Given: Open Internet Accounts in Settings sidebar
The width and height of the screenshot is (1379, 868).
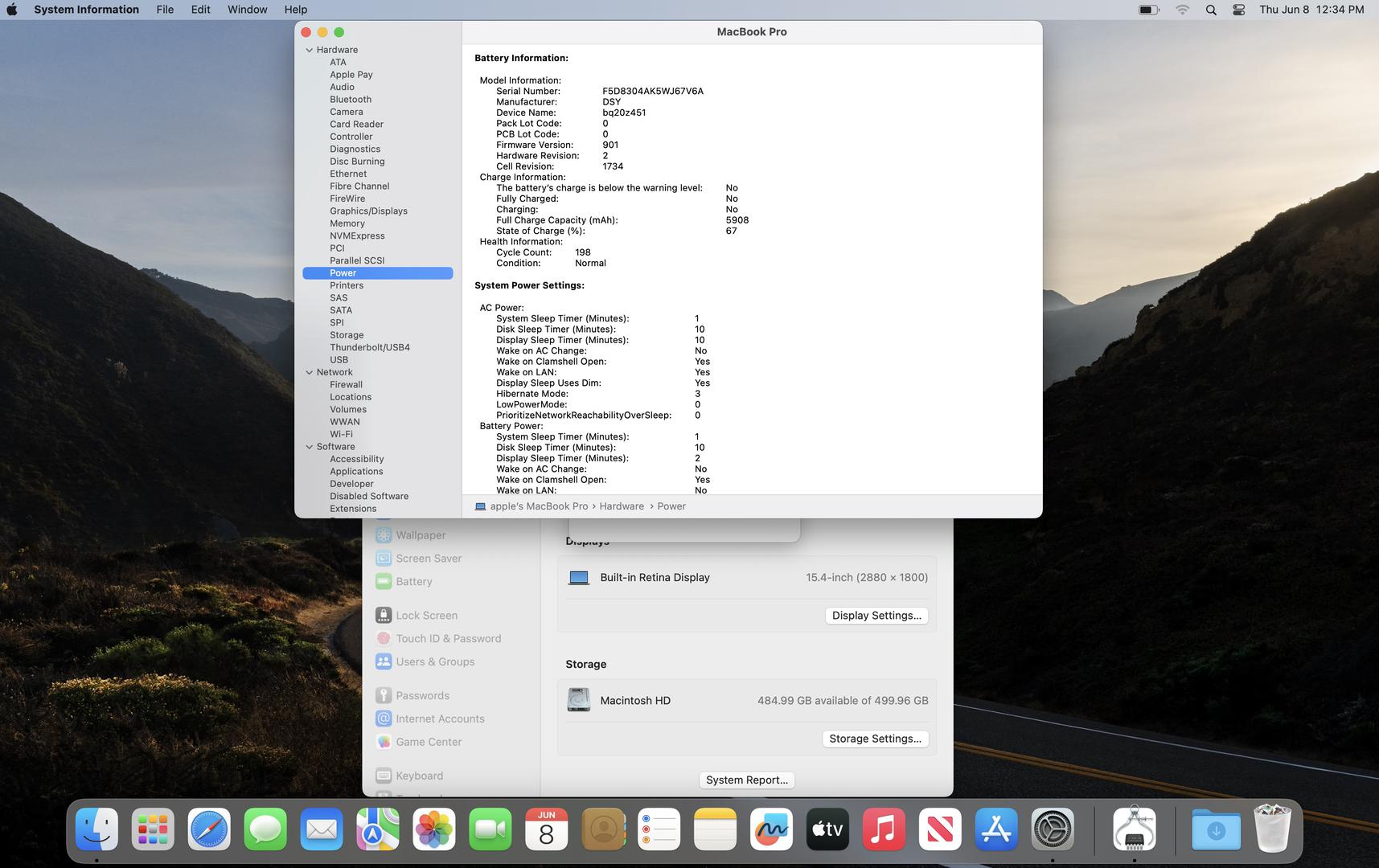Looking at the screenshot, I should [430, 719].
